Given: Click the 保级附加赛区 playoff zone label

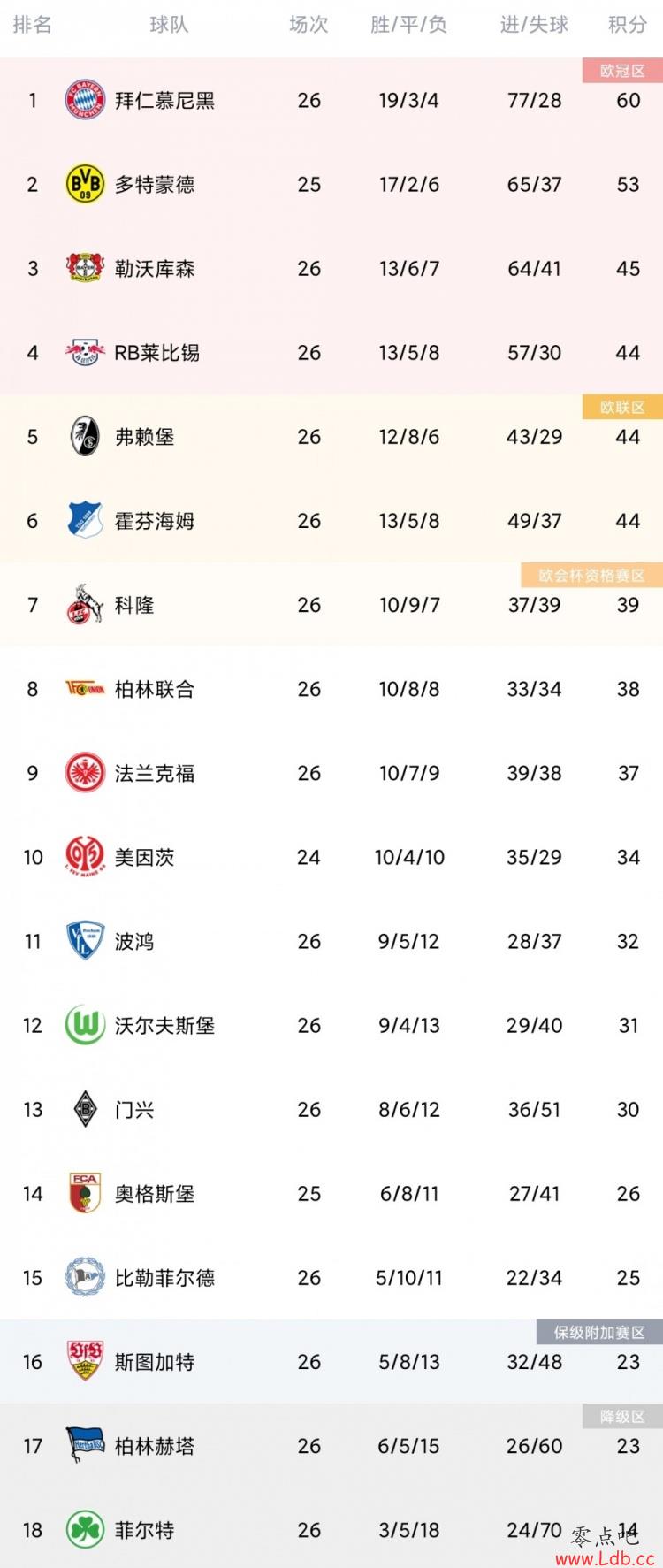Looking at the screenshot, I should (x=599, y=1332).
